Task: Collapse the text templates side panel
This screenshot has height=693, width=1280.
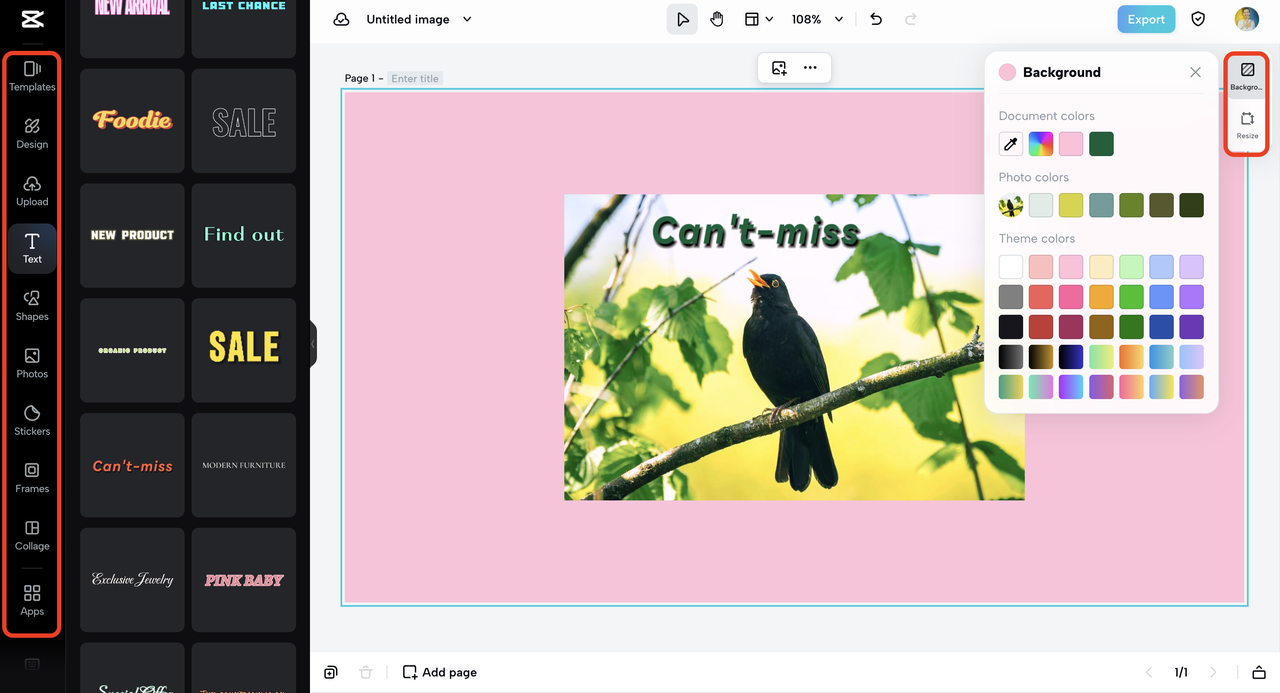Action: tap(313, 343)
